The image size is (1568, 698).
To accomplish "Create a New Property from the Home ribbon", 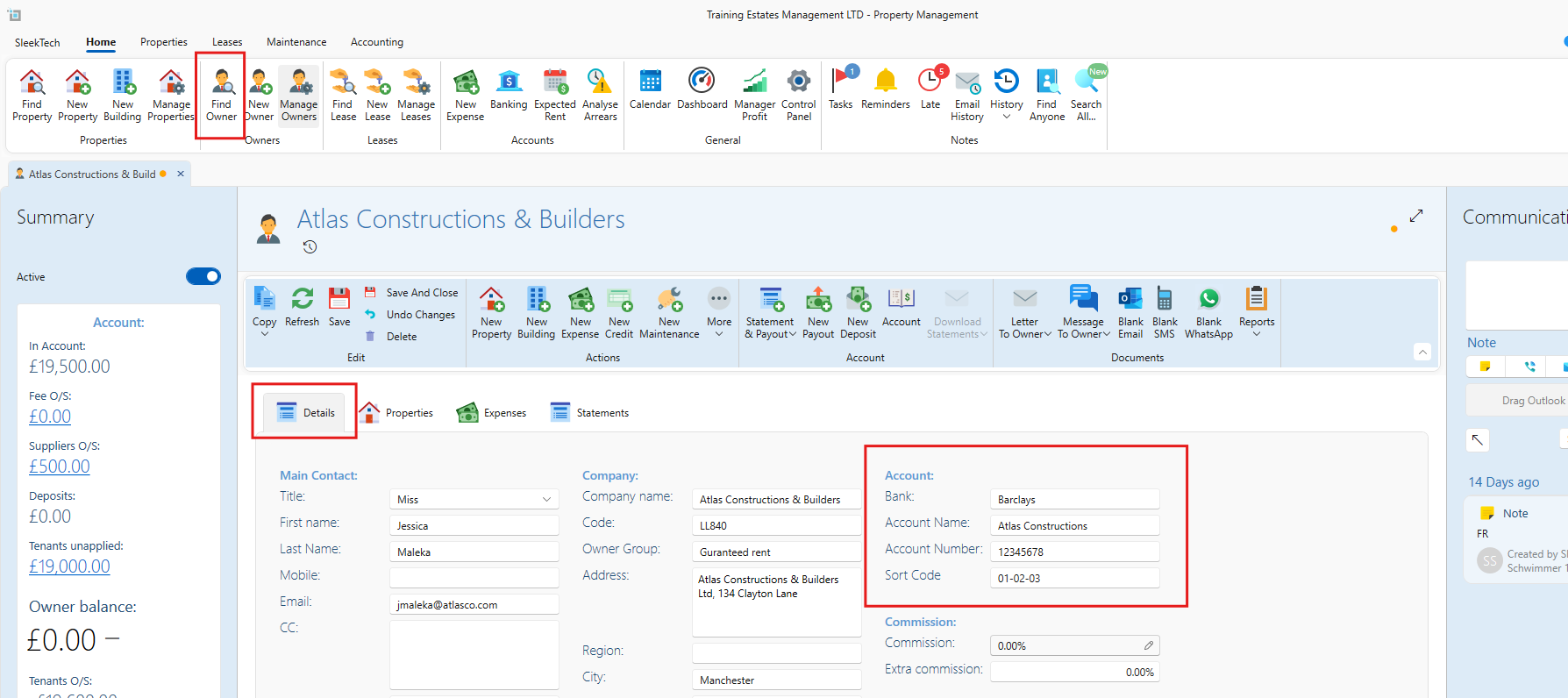I will (x=77, y=95).
